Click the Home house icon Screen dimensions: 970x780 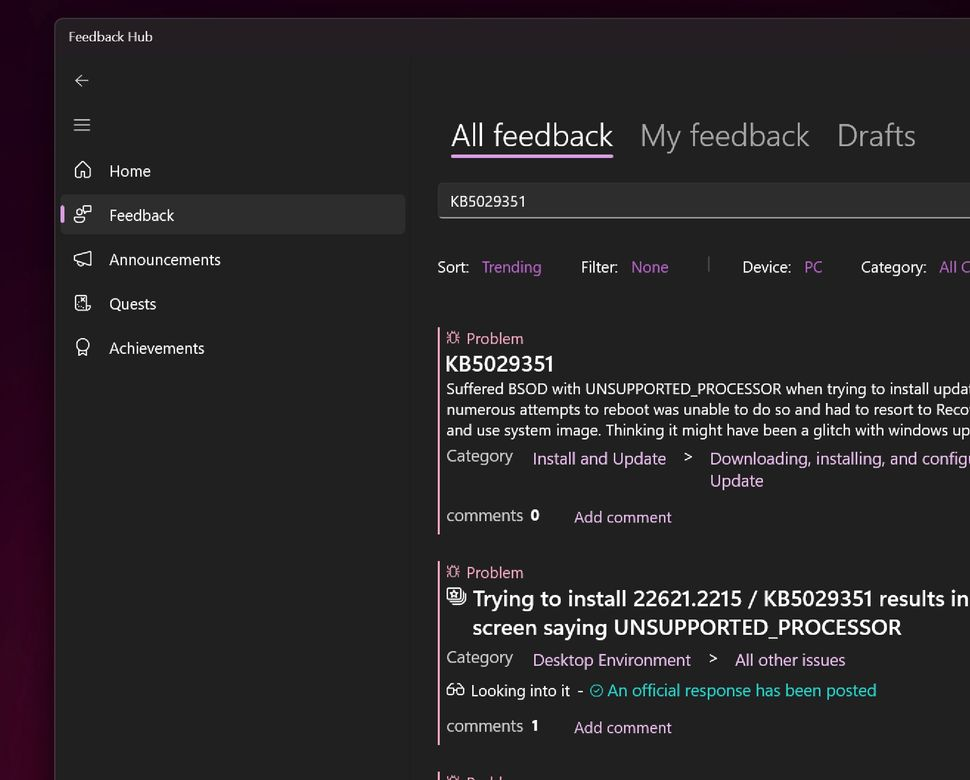[x=83, y=170]
